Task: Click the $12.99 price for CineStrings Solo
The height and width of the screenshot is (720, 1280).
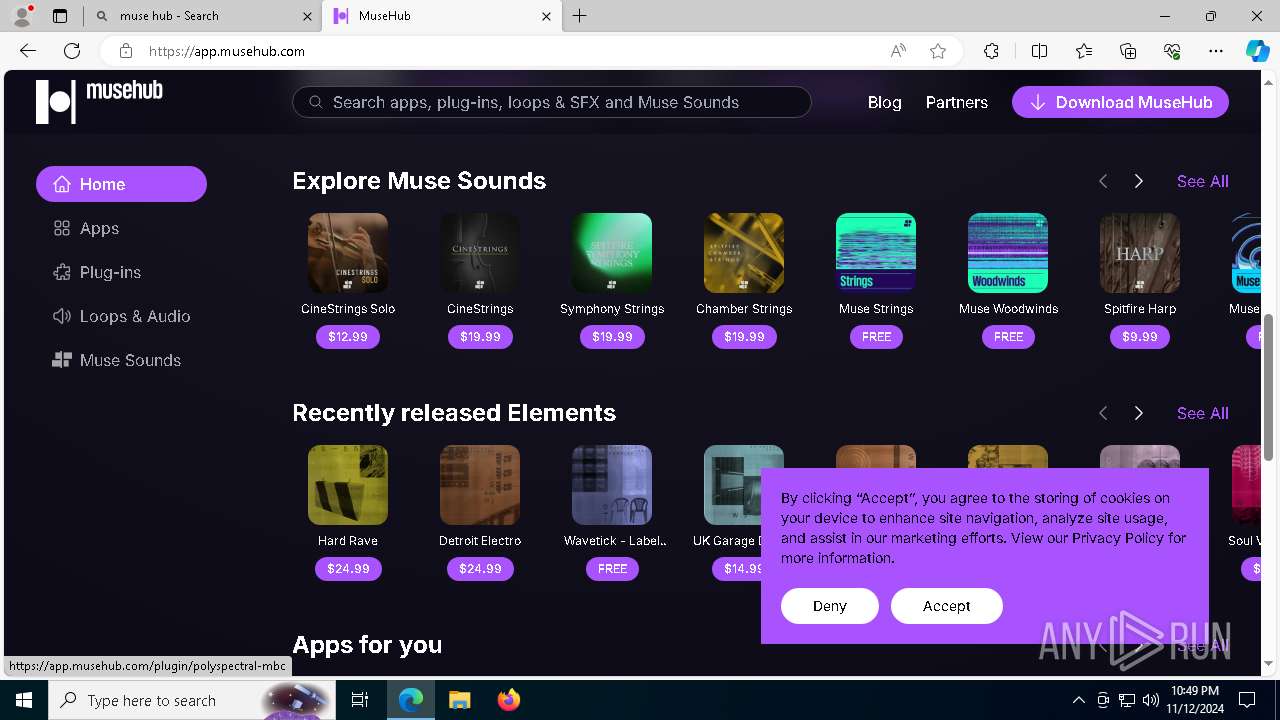Action: click(348, 337)
